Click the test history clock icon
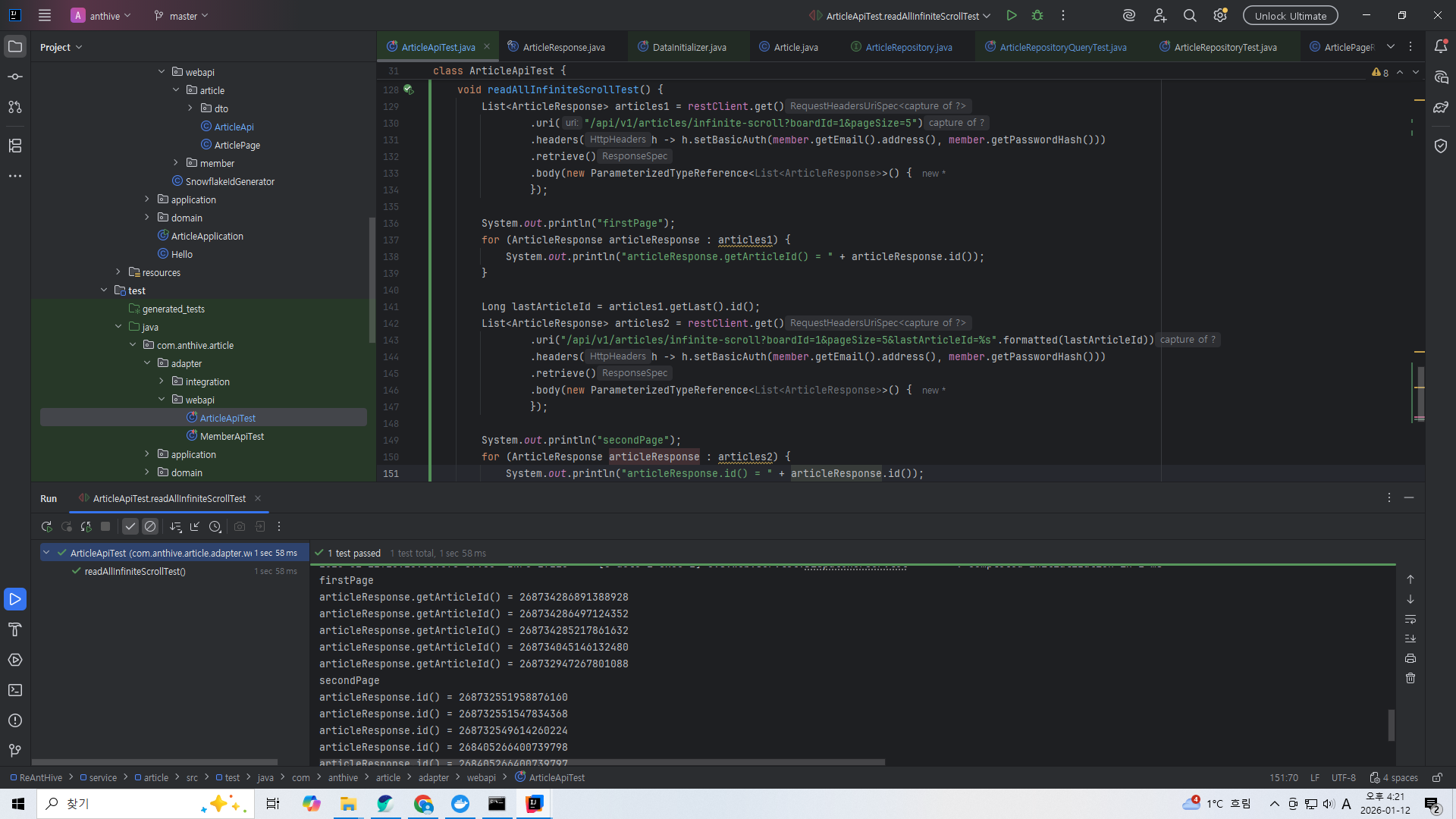 (215, 526)
